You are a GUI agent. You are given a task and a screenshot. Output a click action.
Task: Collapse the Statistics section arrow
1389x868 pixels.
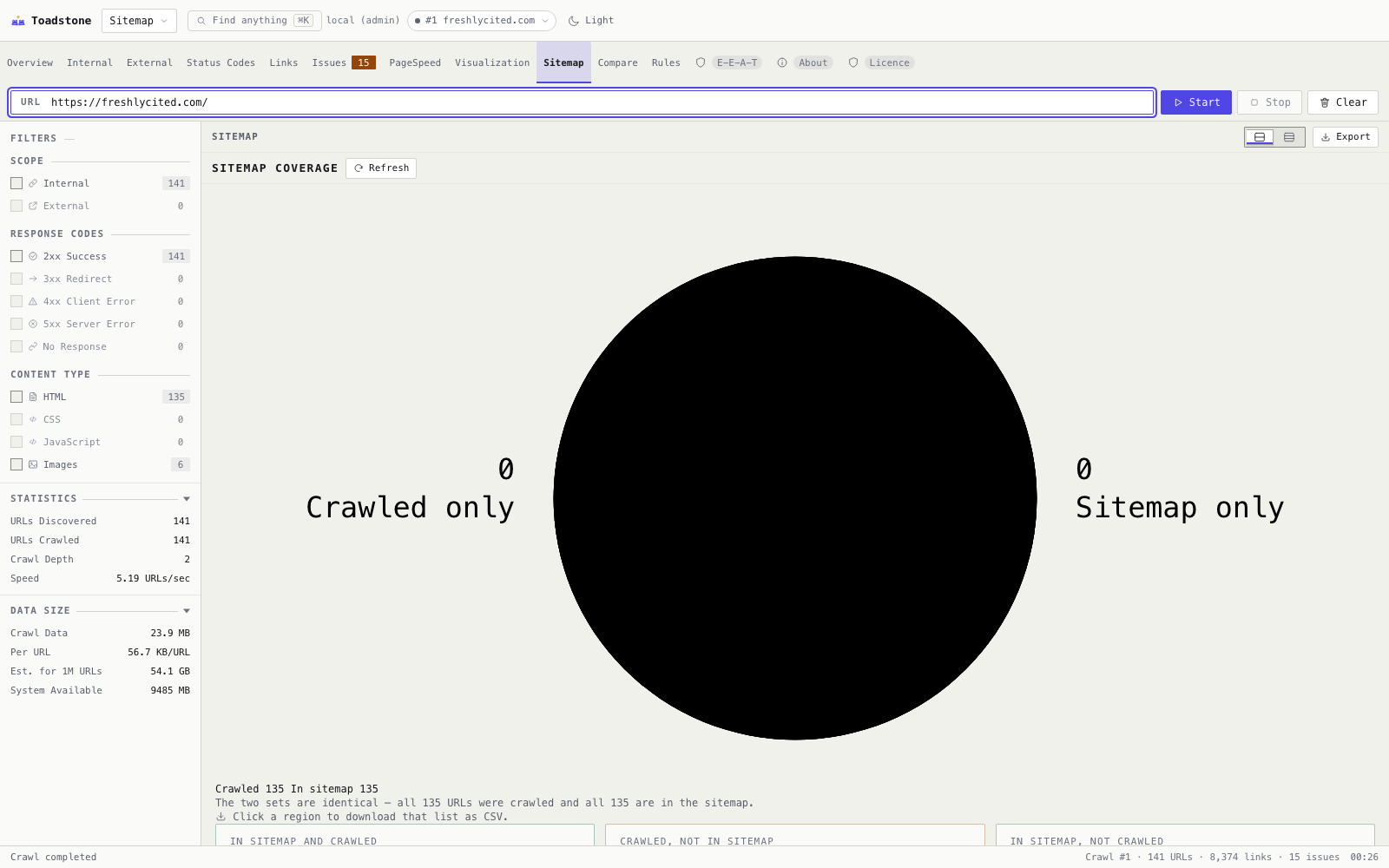(x=187, y=499)
